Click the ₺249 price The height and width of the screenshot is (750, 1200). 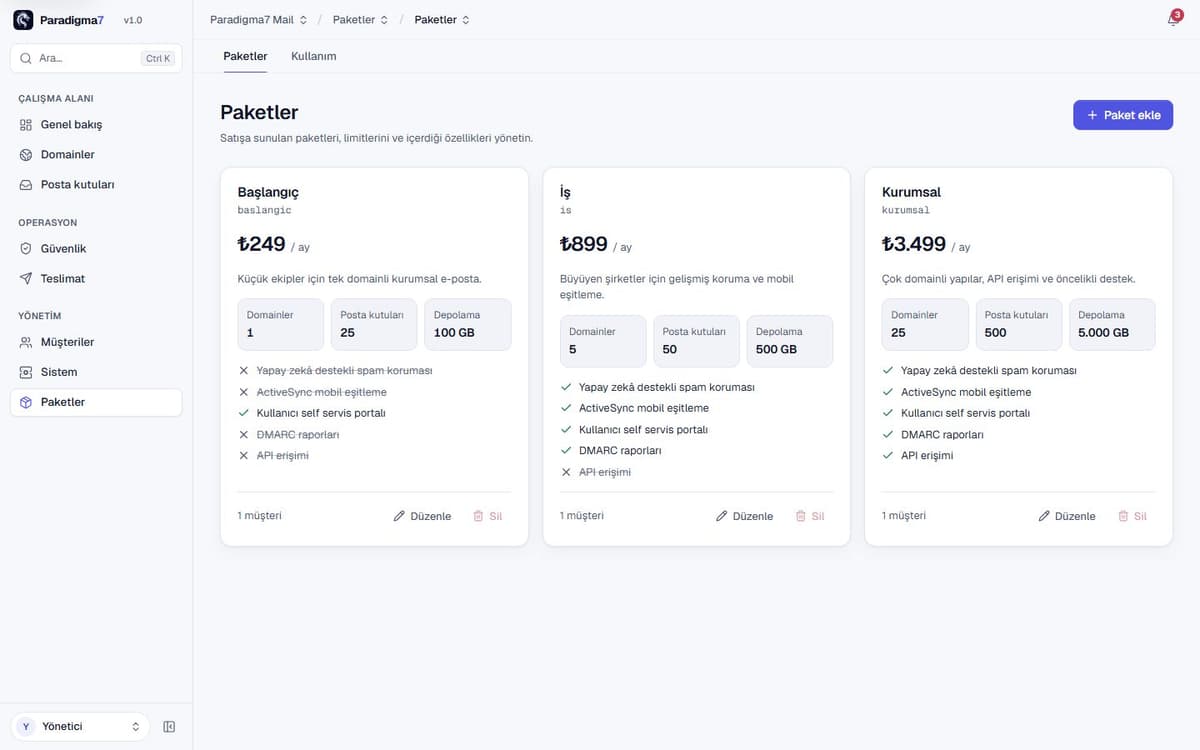pos(262,244)
